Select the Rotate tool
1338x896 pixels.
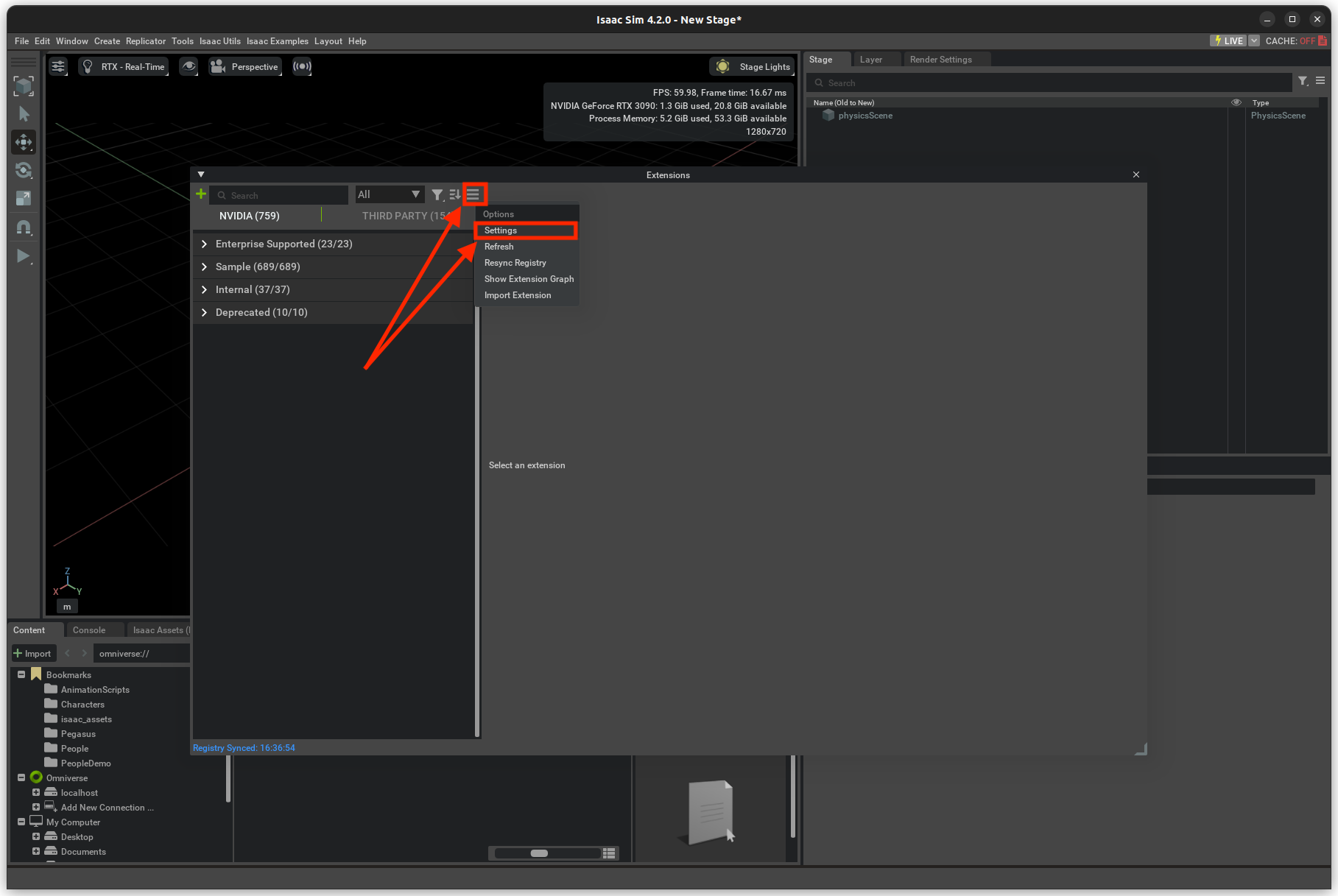[x=24, y=170]
